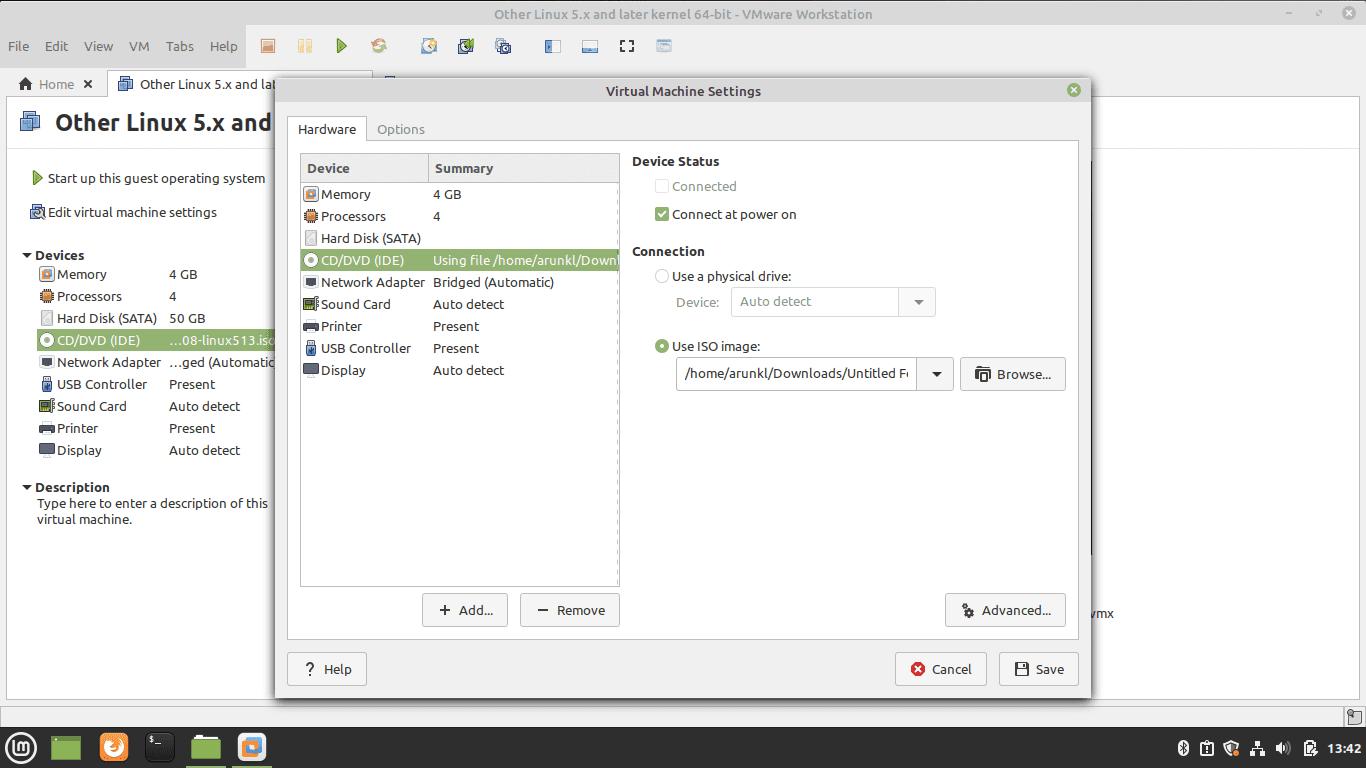Select the highlighted CD/DVD (IDE) row in settings list
Image resolution: width=1366 pixels, height=768 pixels.
click(459, 260)
